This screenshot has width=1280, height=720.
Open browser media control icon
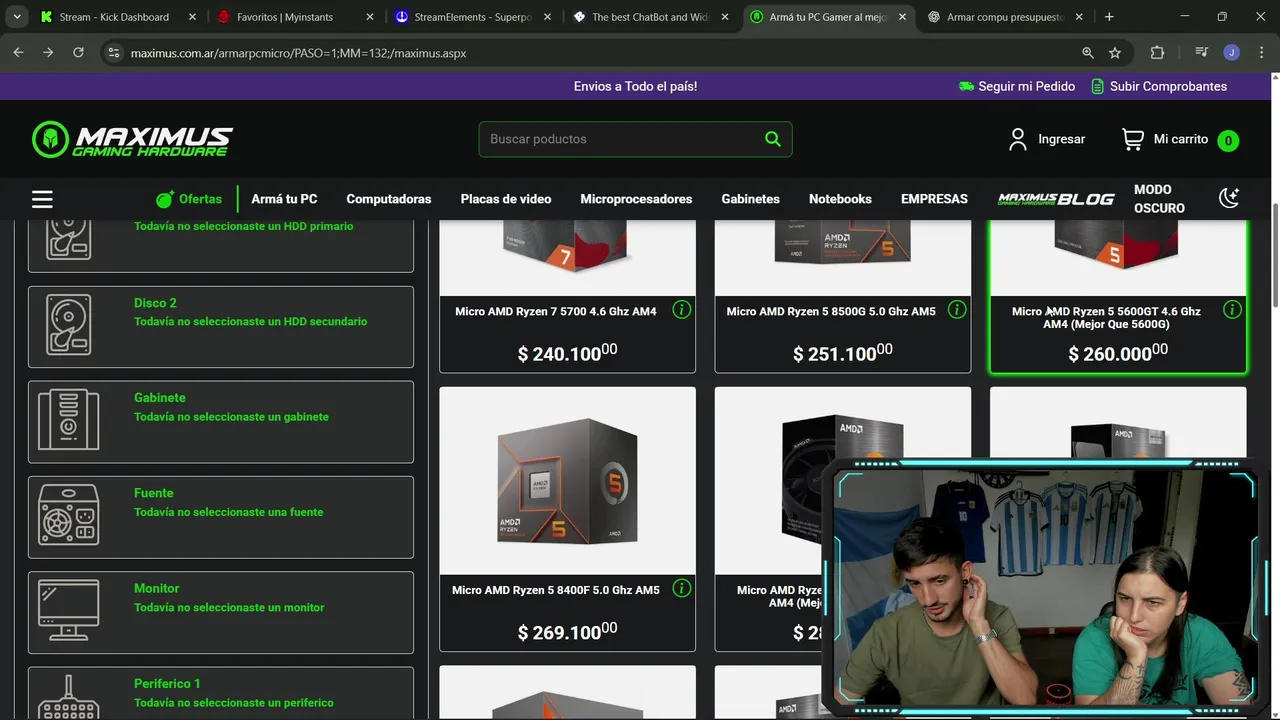click(x=1201, y=53)
